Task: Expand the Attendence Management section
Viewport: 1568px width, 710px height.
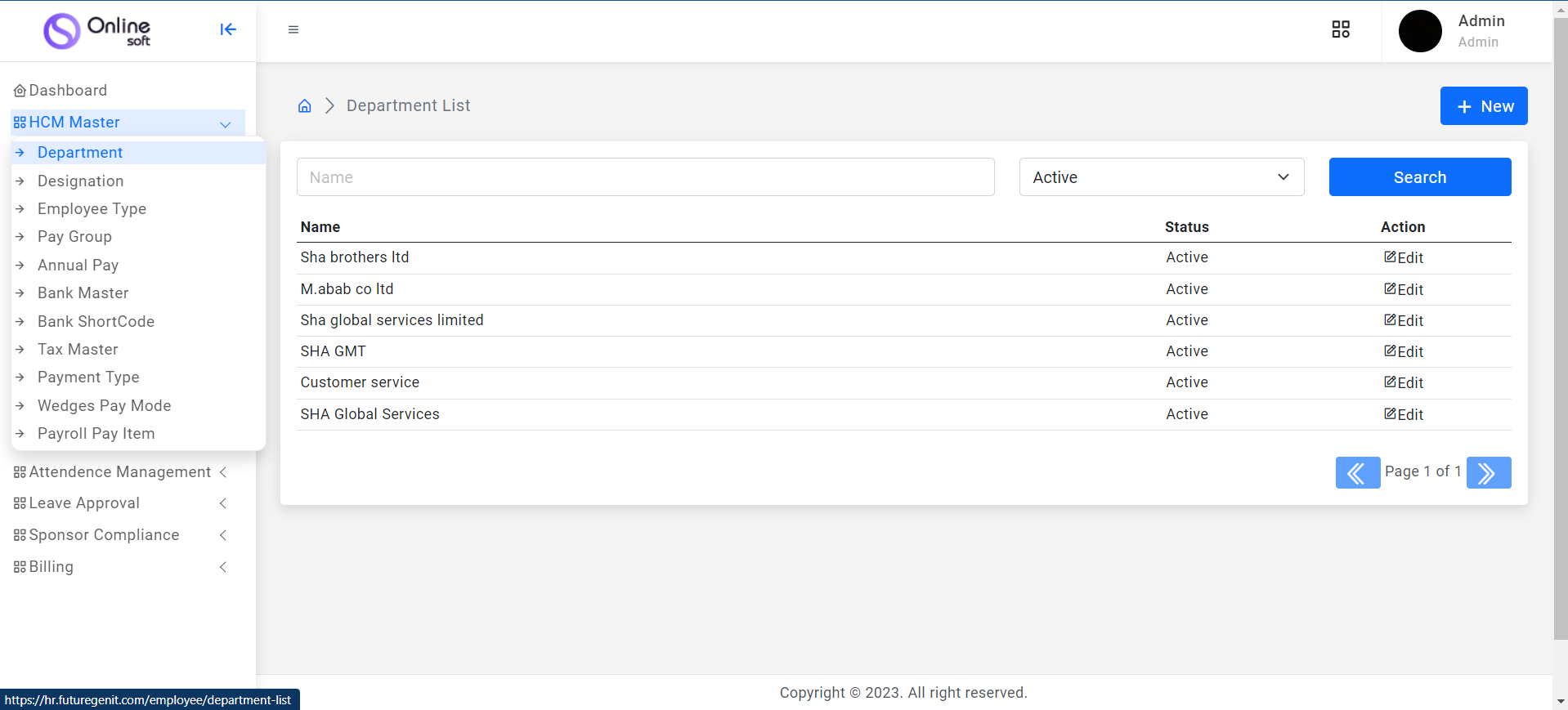Action: click(120, 472)
